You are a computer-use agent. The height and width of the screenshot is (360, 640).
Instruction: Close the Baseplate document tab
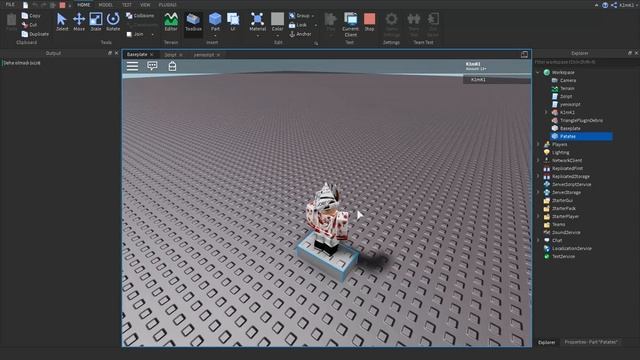tap(152, 55)
